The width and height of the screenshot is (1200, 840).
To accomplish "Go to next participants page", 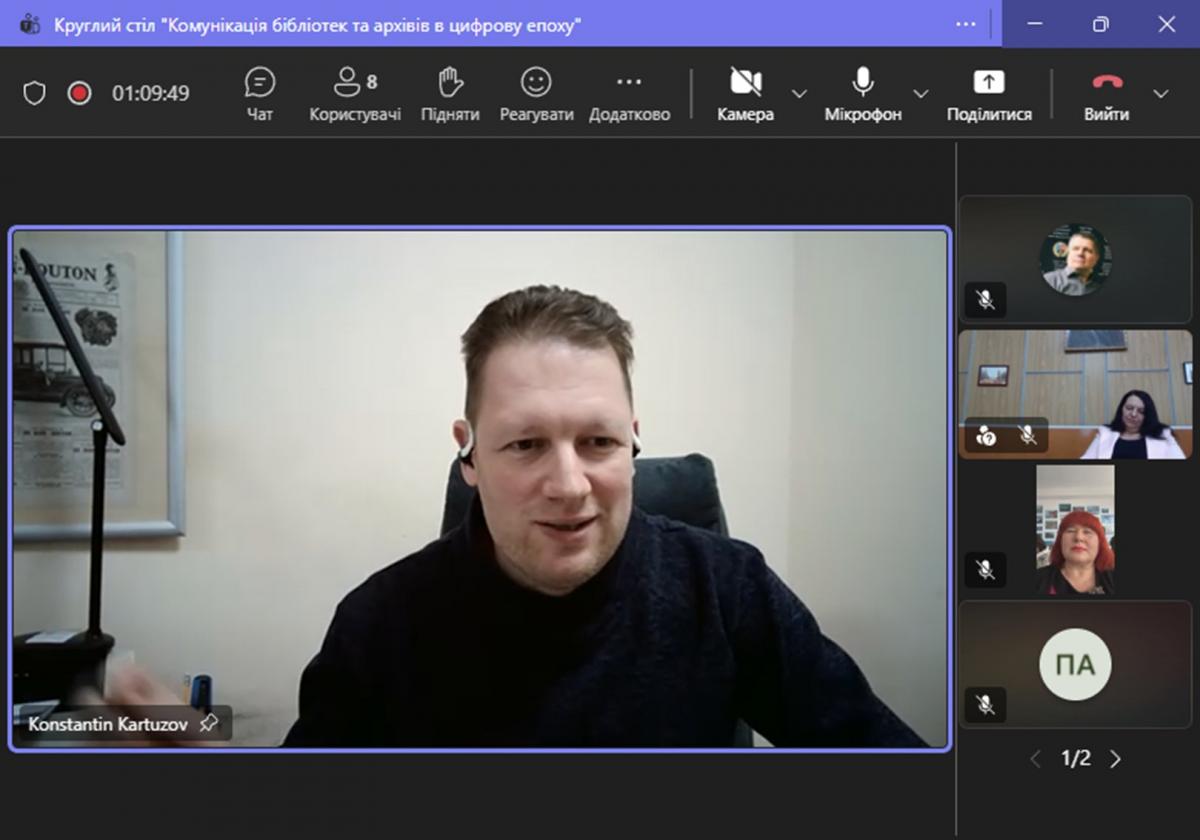I will tap(1115, 759).
